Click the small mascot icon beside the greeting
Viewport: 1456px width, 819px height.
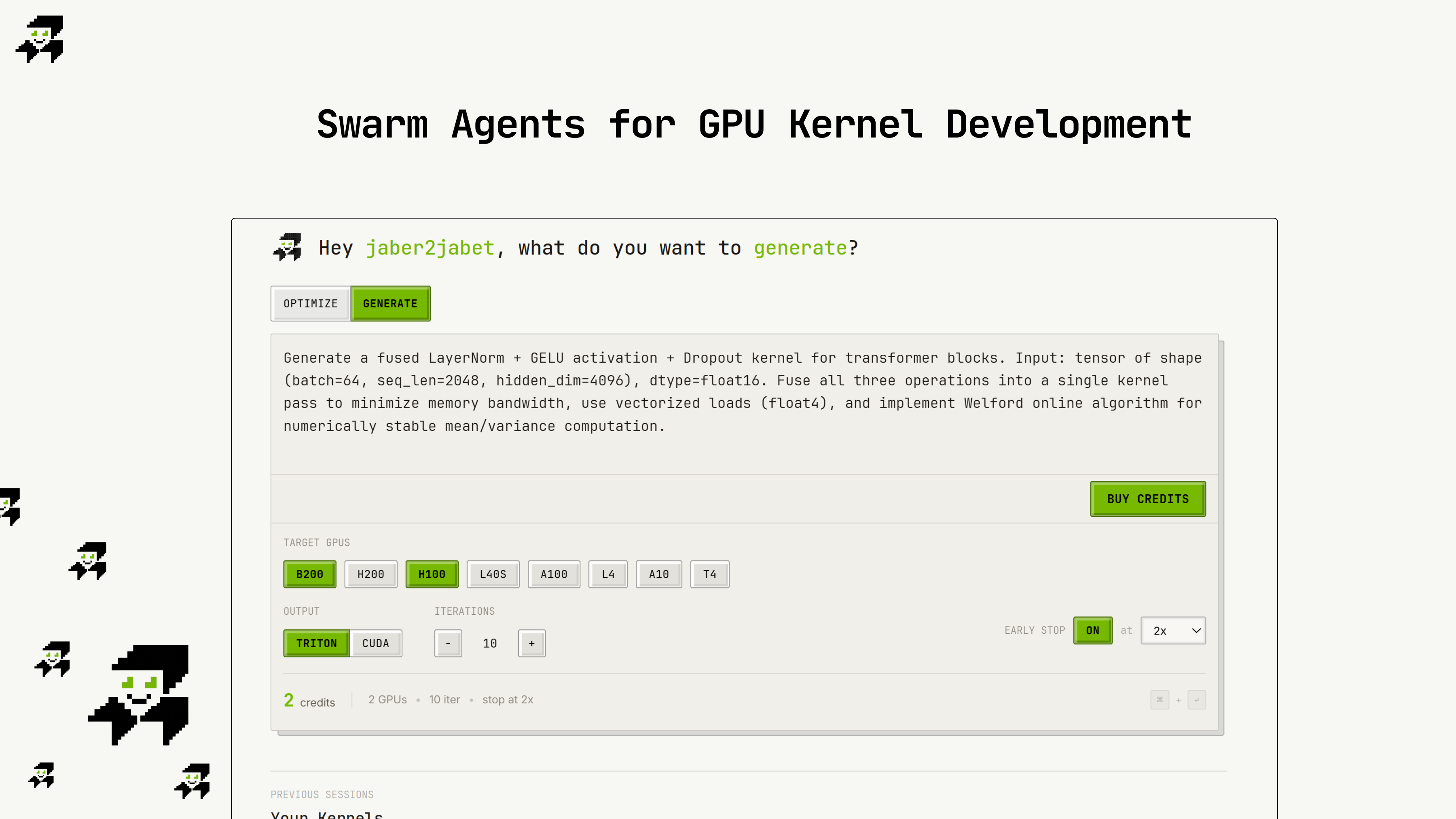(x=287, y=248)
